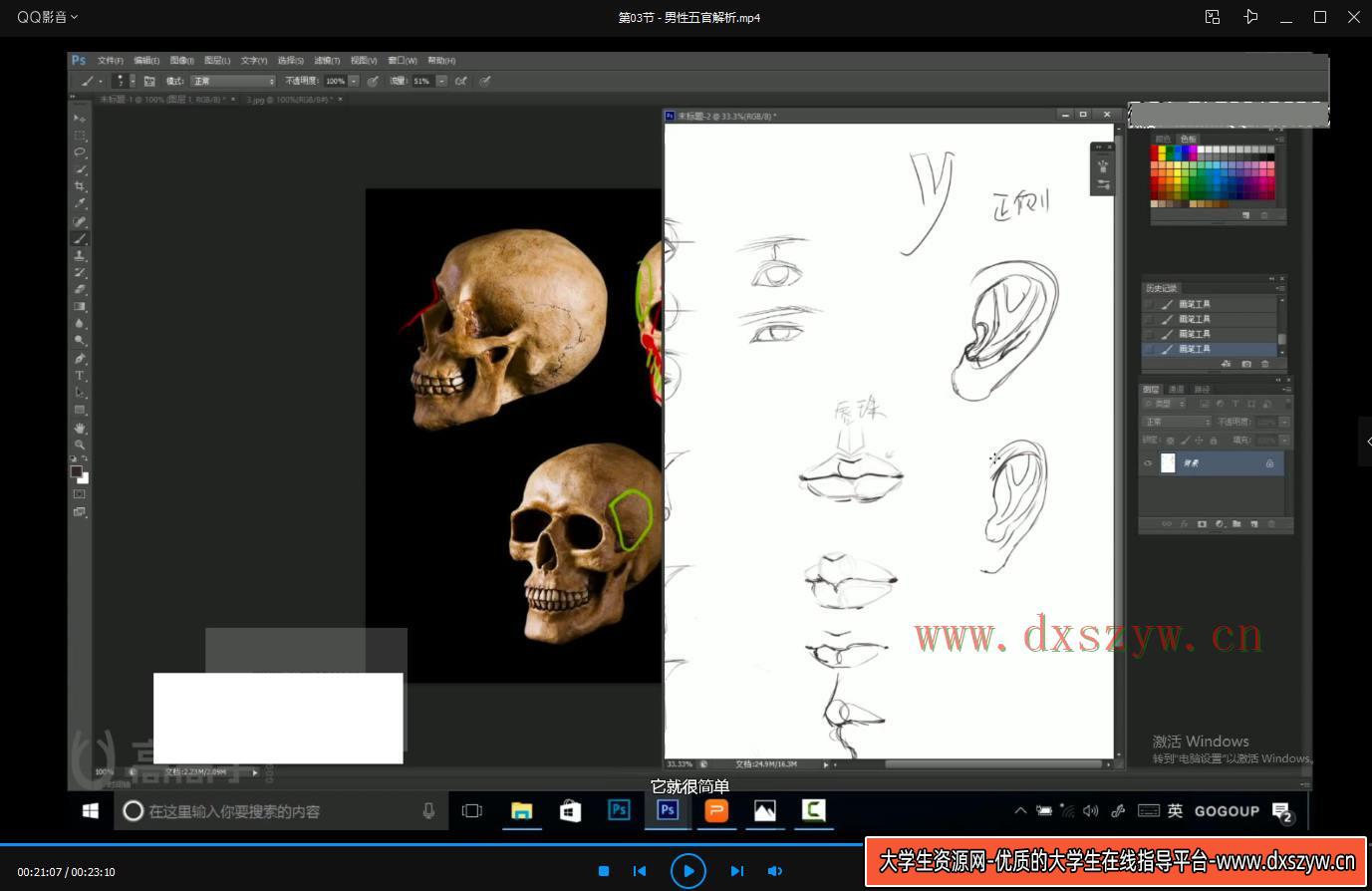The height and width of the screenshot is (891, 1372).
Task: Select the Pen tool
Action: click(x=80, y=358)
